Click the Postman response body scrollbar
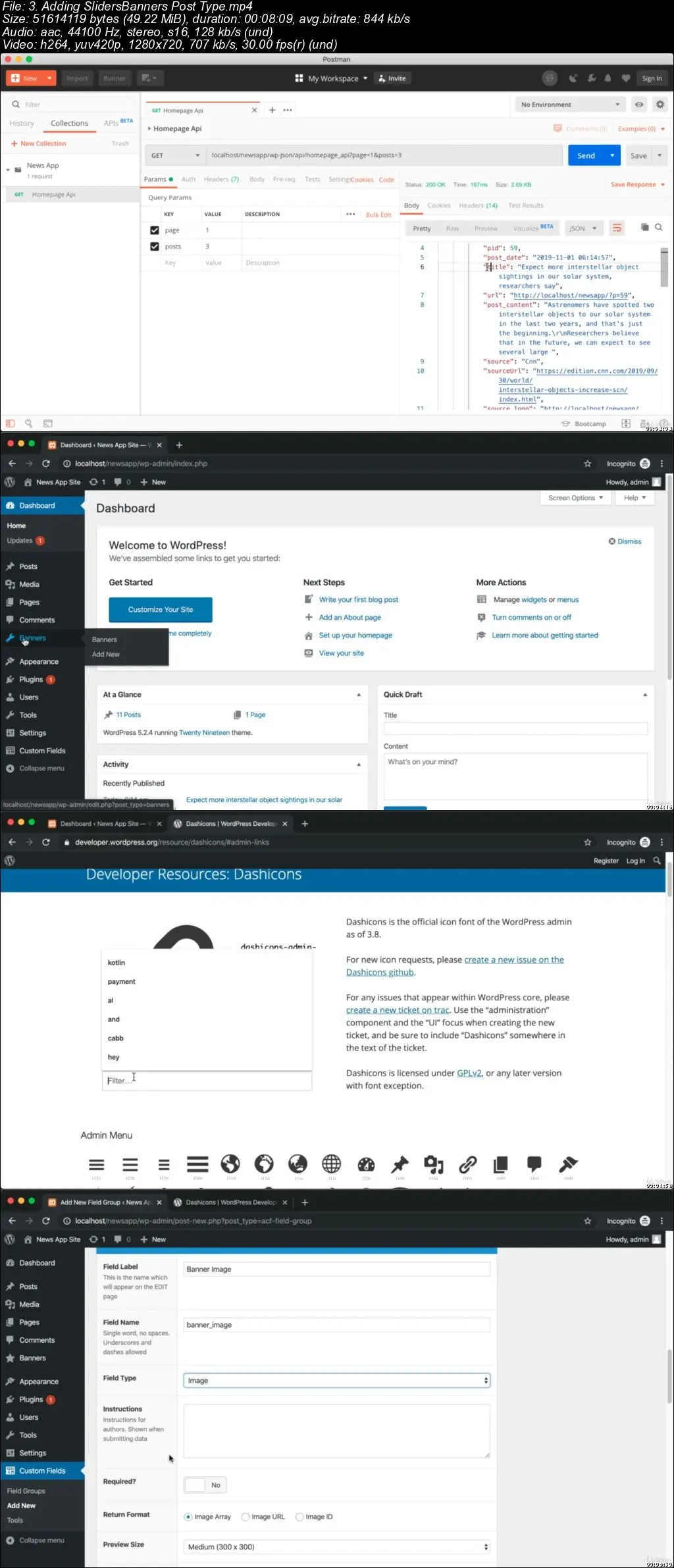 [x=665, y=267]
